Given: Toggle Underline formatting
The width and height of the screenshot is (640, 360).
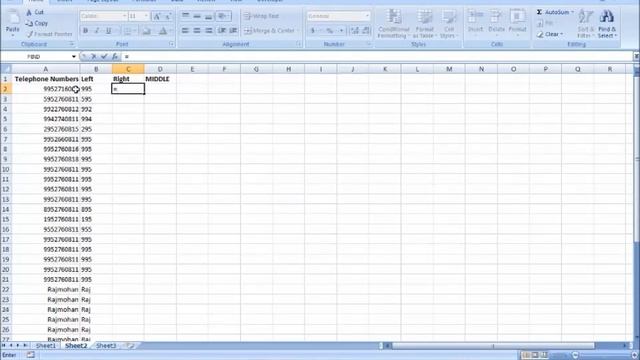Looking at the screenshot, I should pyautogui.click(x=108, y=31).
